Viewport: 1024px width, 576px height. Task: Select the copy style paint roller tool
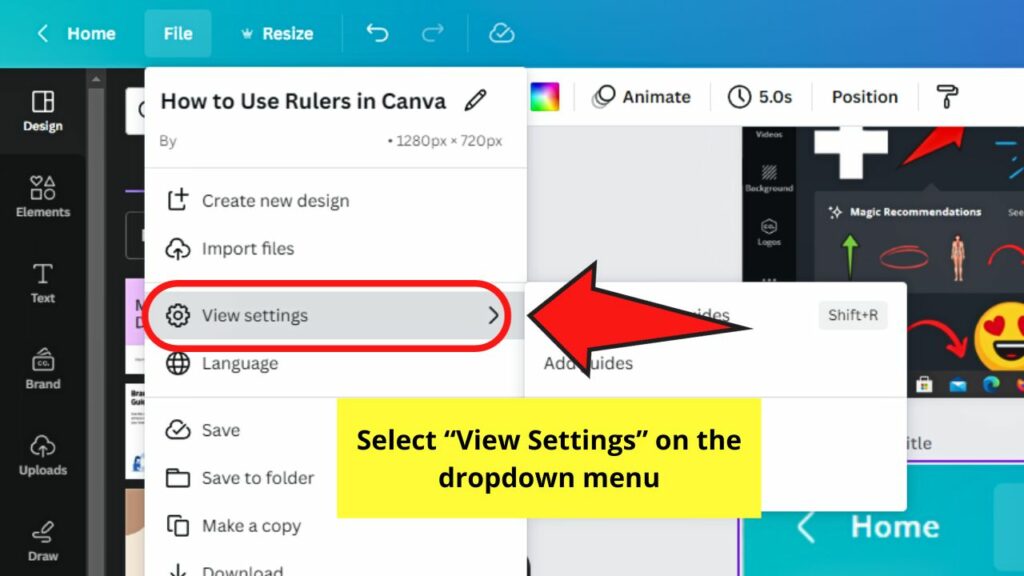click(946, 96)
